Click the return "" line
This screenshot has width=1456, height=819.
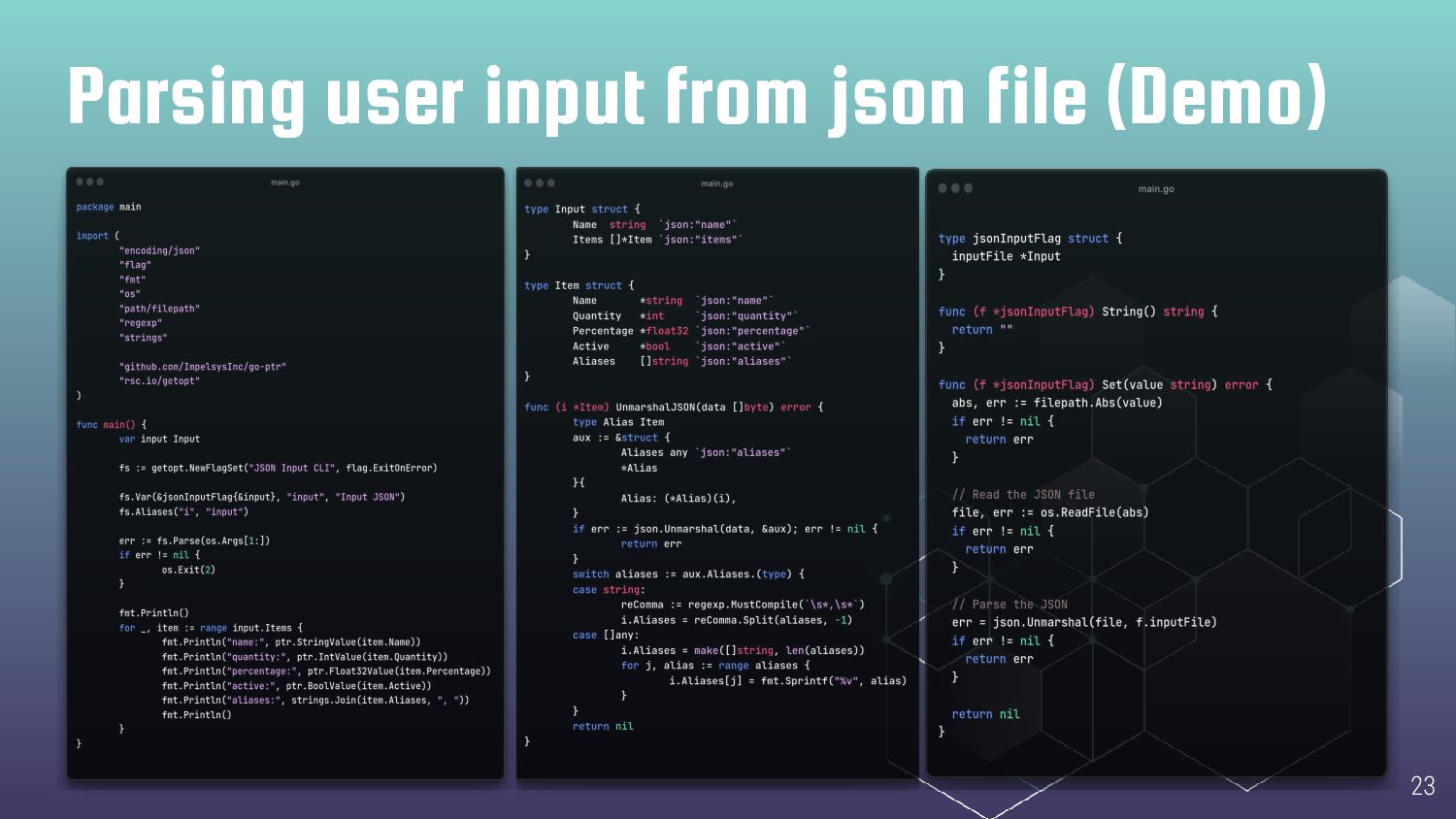click(982, 330)
